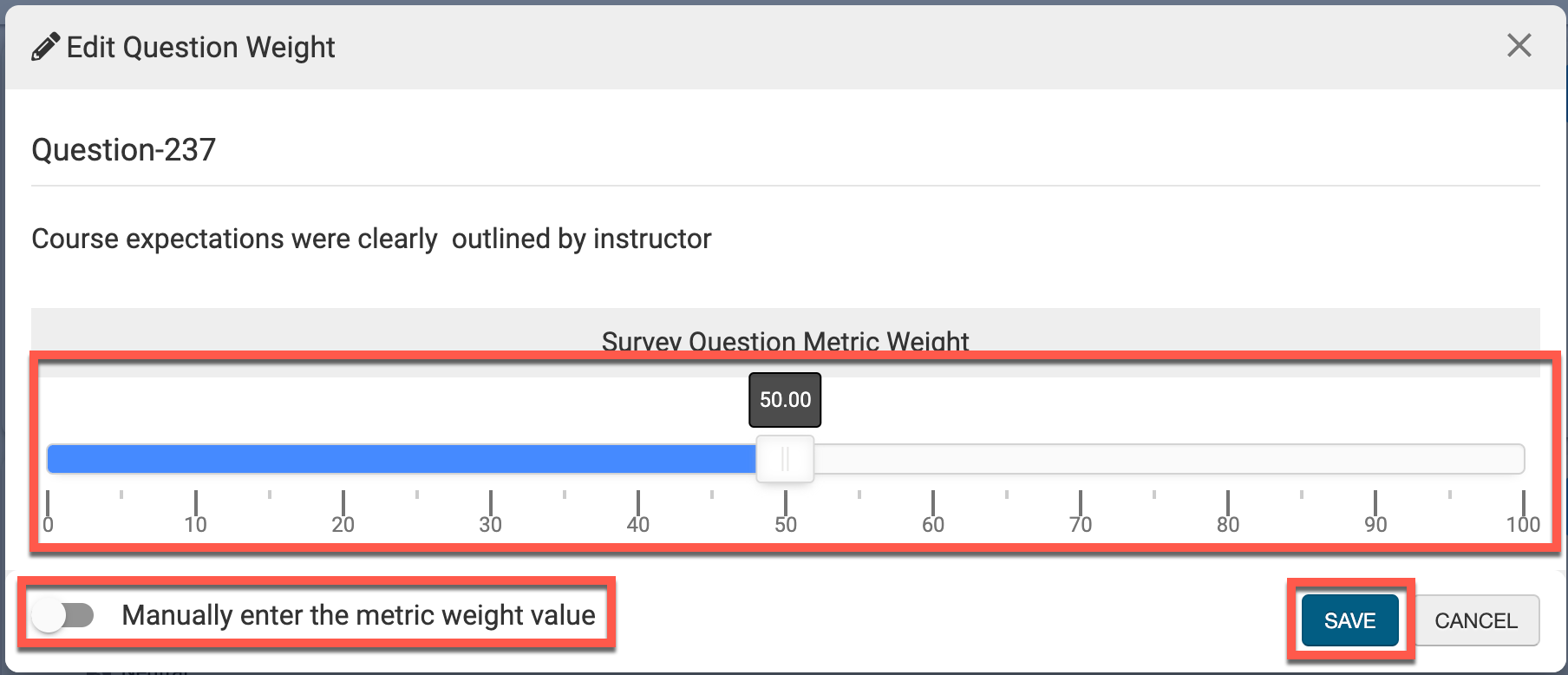Click slider track at the 0 tick
The height and width of the screenshot is (675, 1568).
point(49,459)
